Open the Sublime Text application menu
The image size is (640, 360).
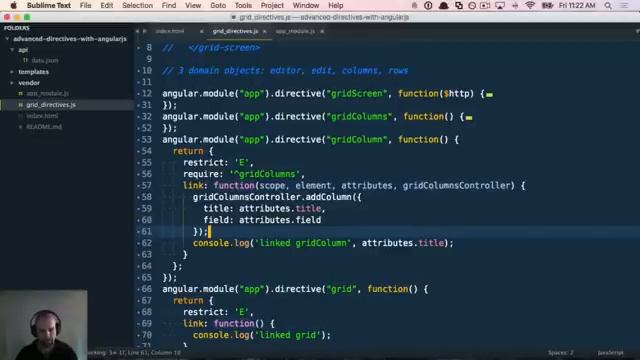(49, 5)
